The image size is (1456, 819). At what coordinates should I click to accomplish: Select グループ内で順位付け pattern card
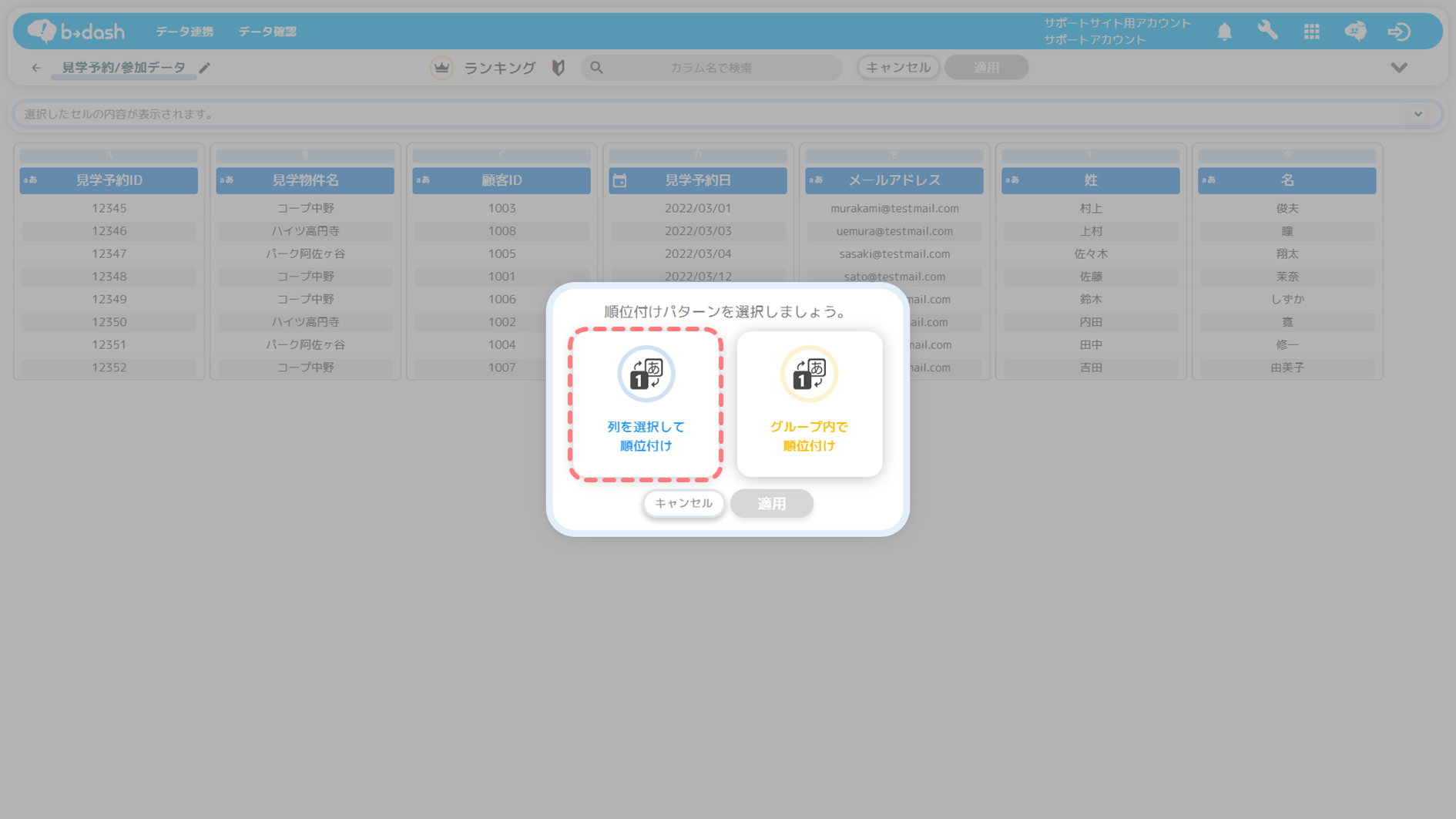pyautogui.click(x=809, y=404)
